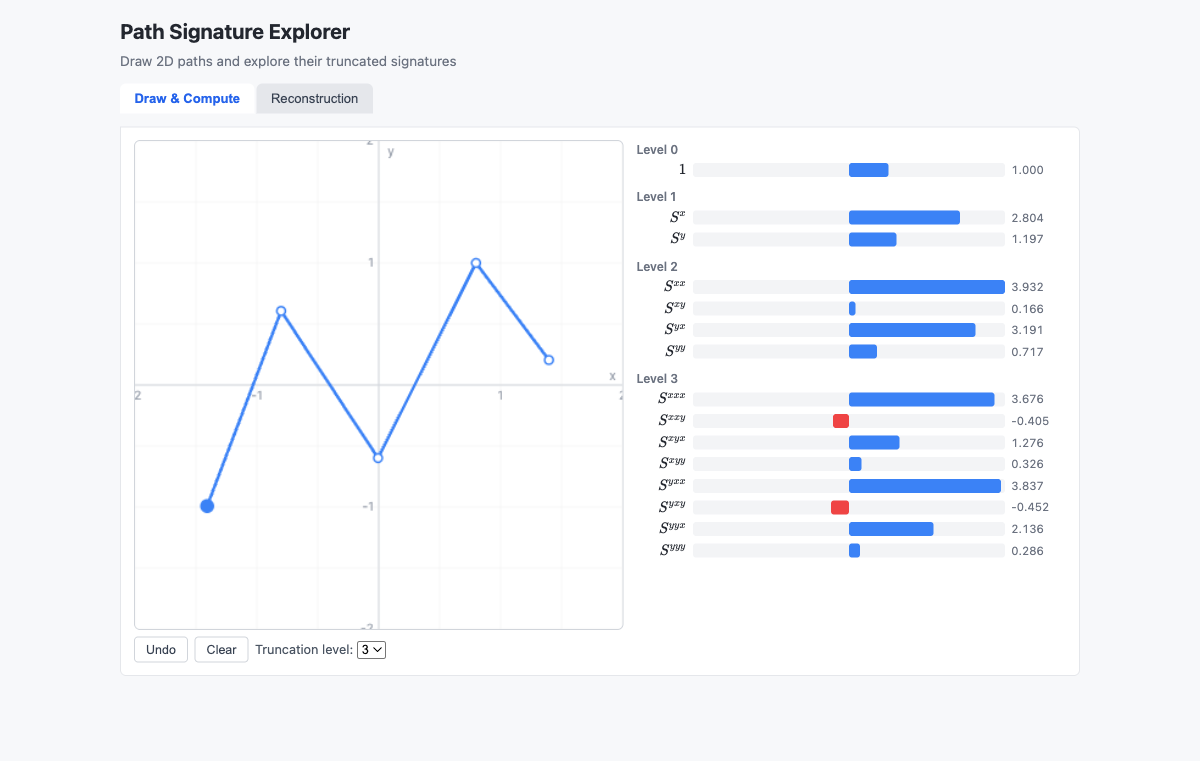Click the Undo button
This screenshot has height=761, width=1200.
coord(160,649)
